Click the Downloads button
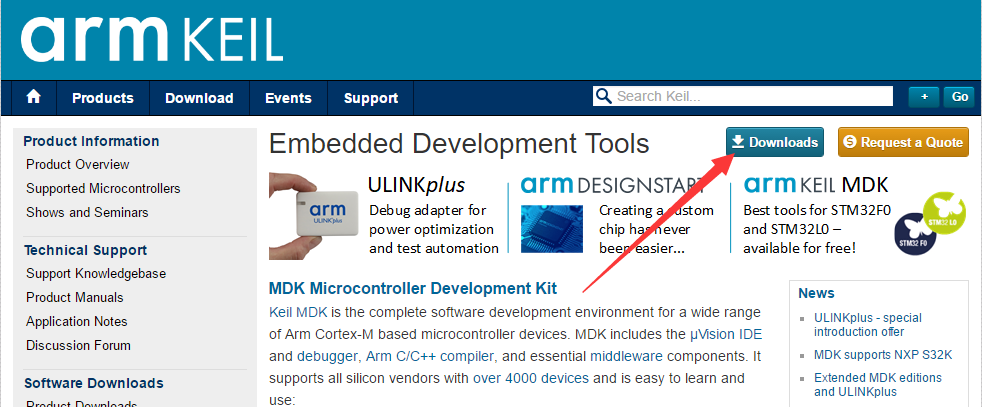This screenshot has width=982, height=407. [x=775, y=142]
